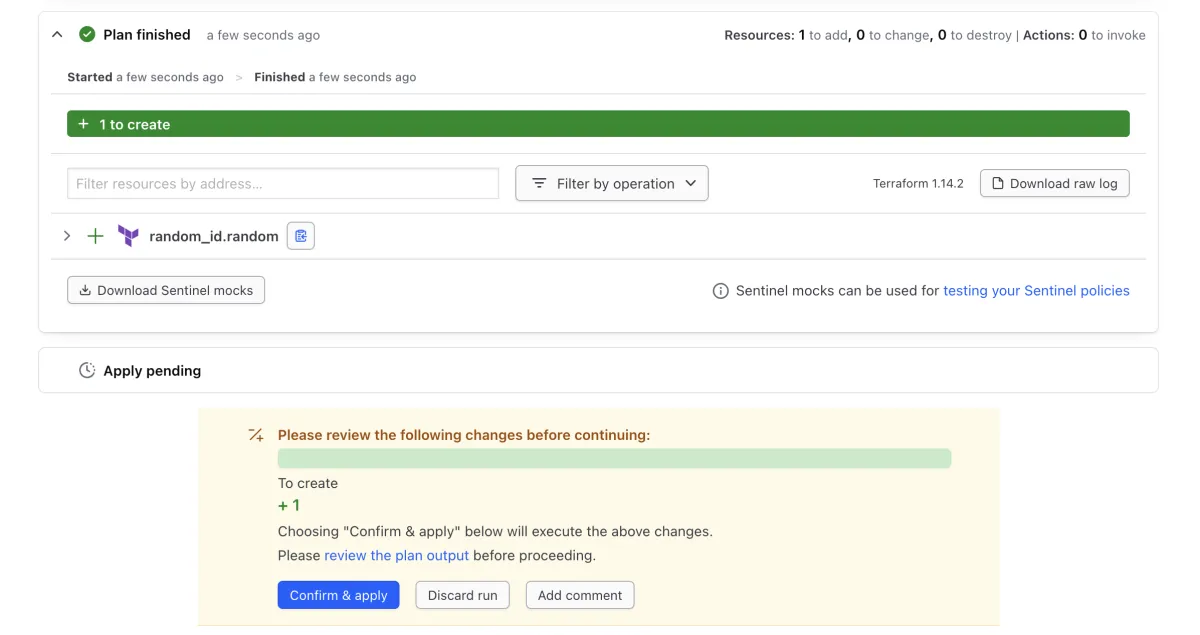
Task: Click the light green changes progress bar
Action: 614,459
